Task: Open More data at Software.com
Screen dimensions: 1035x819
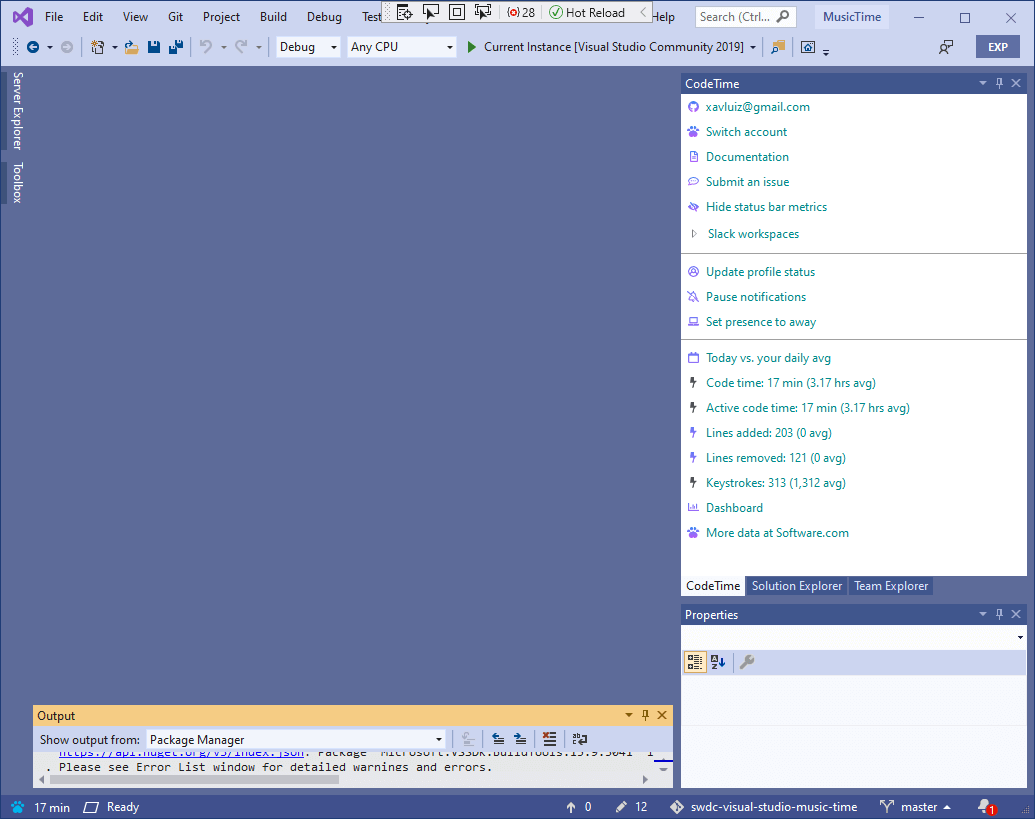Action: (777, 533)
